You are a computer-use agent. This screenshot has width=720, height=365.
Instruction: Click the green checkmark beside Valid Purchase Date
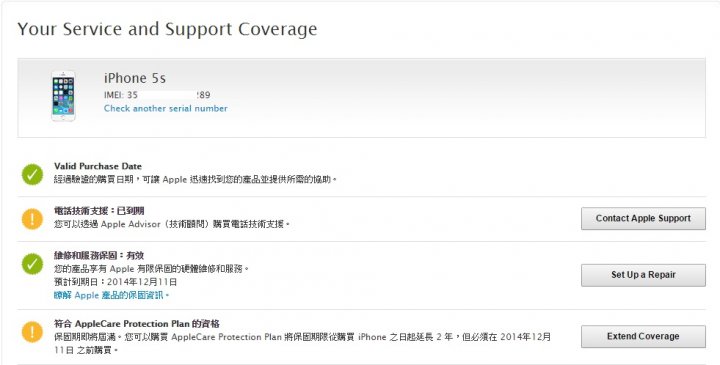point(32,175)
